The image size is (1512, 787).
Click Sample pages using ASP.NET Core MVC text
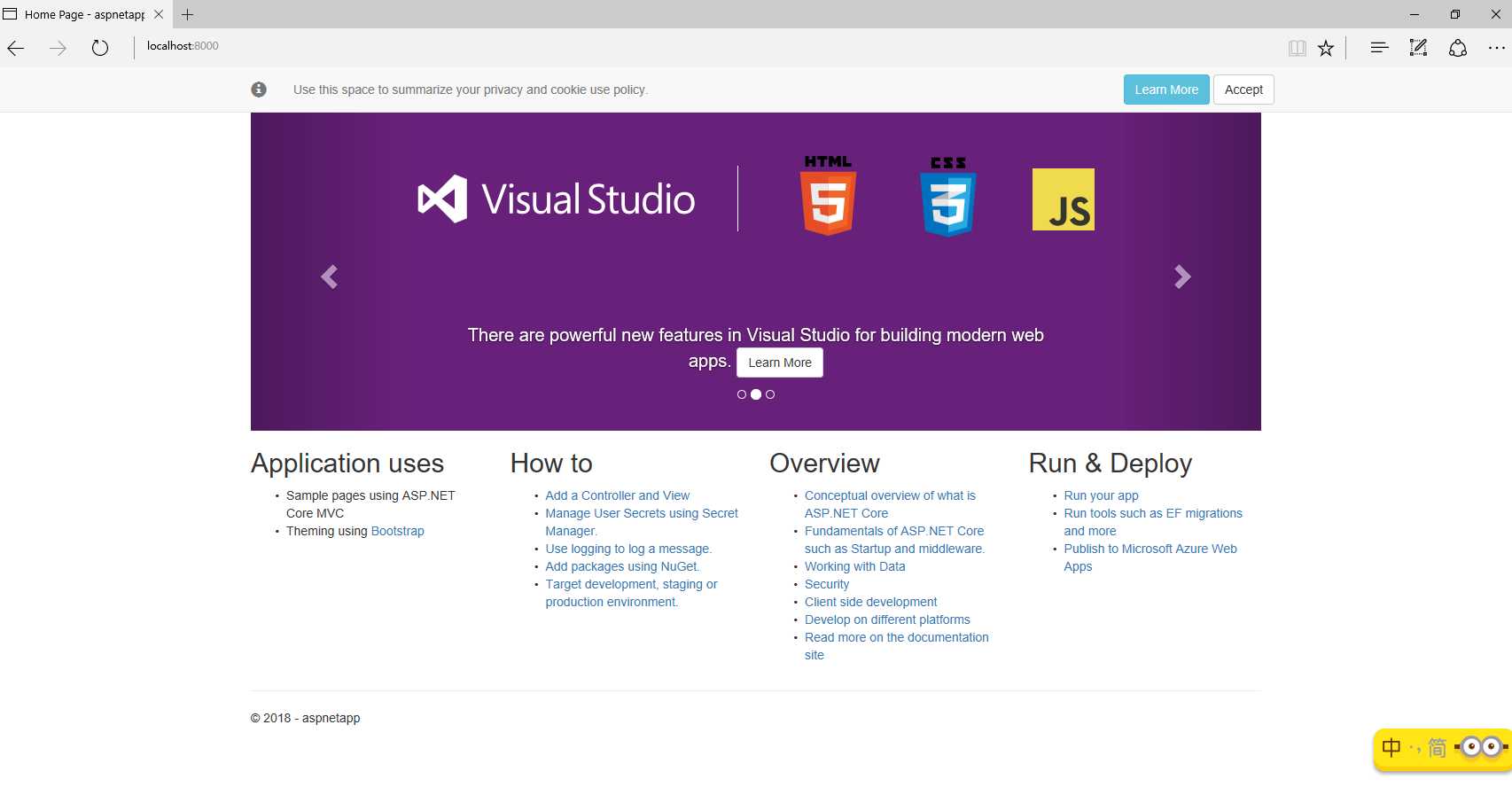pos(370,504)
